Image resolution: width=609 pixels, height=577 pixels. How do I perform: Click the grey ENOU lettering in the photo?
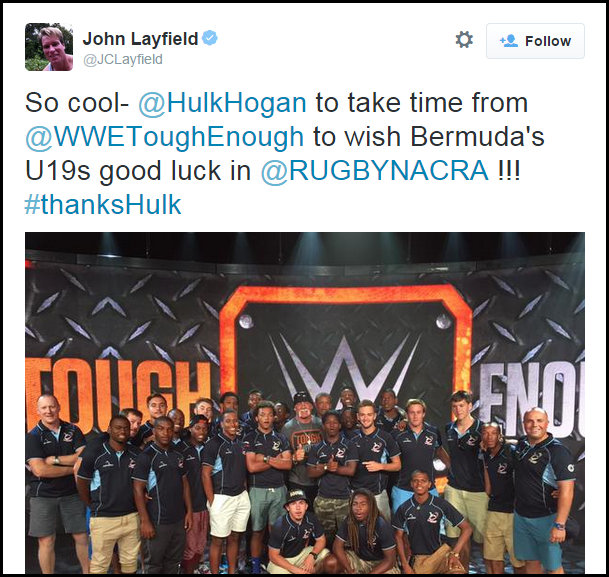tap(532, 396)
